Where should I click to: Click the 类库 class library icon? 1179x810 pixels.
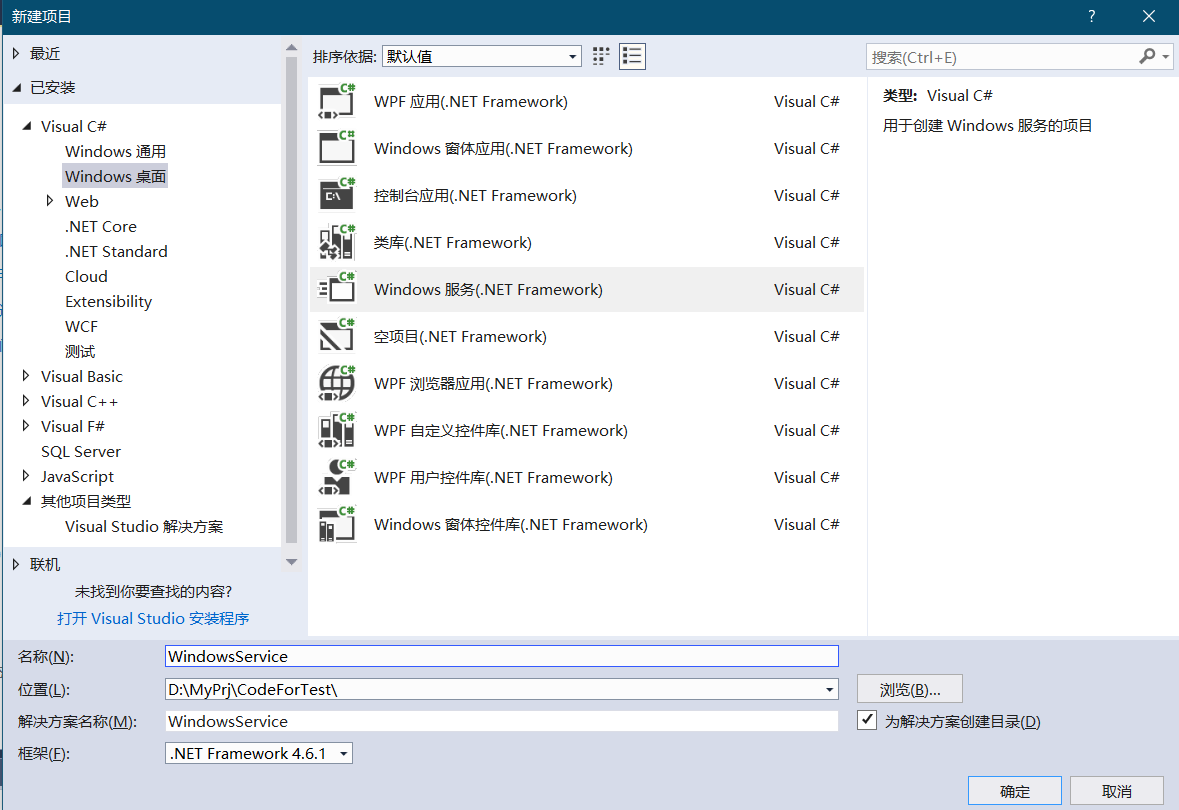pos(336,242)
